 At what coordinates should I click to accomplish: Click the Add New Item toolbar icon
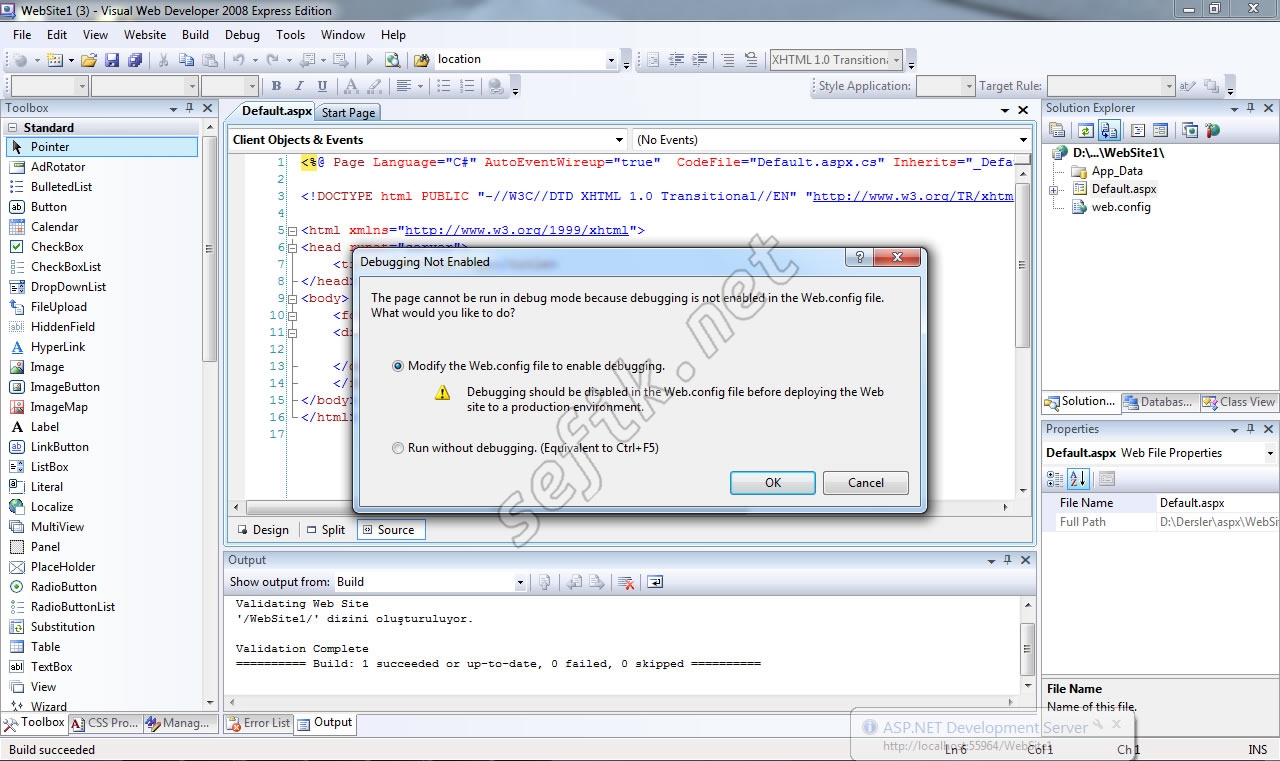tap(54, 60)
